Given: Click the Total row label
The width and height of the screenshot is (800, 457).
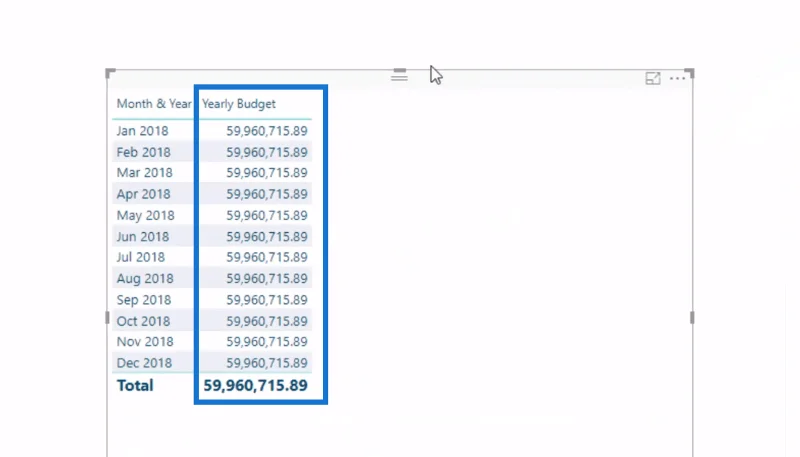Looking at the screenshot, I should click(x=135, y=386).
